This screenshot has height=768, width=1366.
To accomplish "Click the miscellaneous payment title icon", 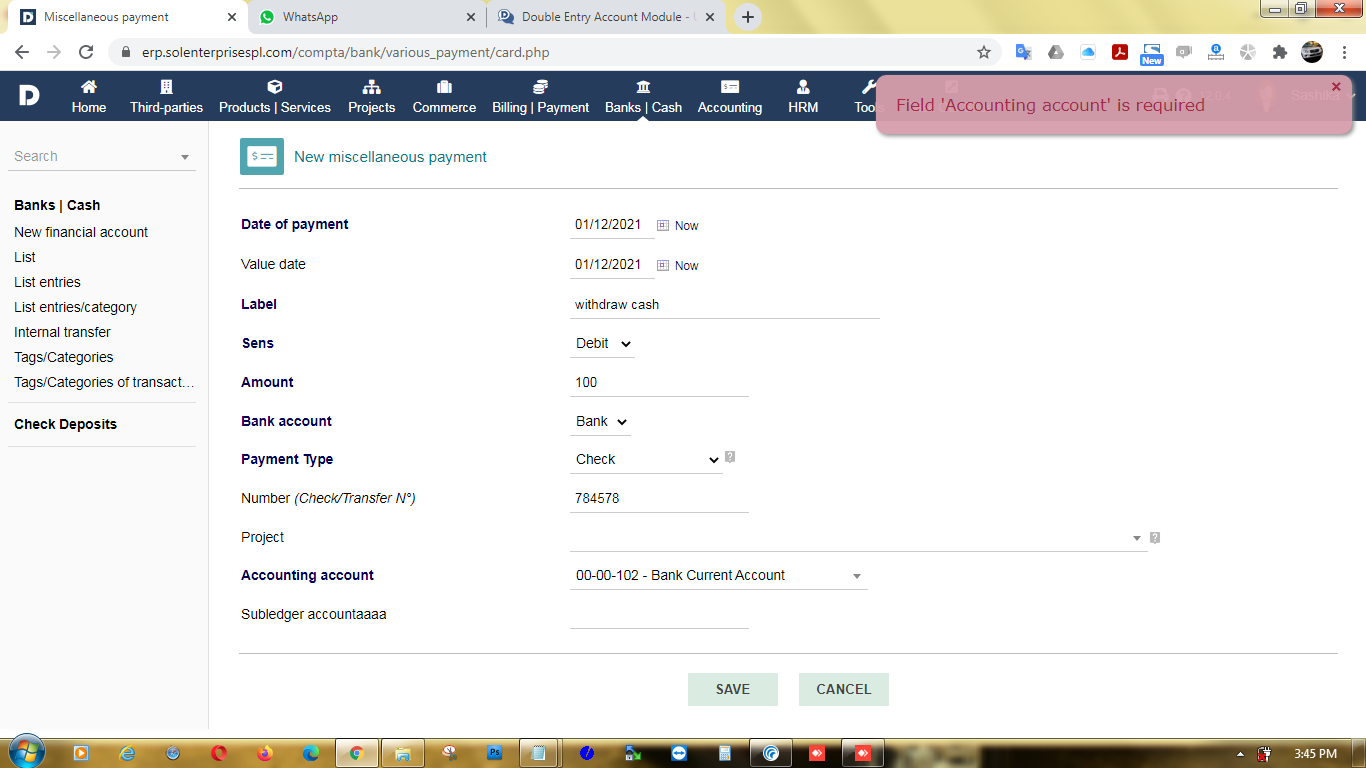I will point(262,156).
